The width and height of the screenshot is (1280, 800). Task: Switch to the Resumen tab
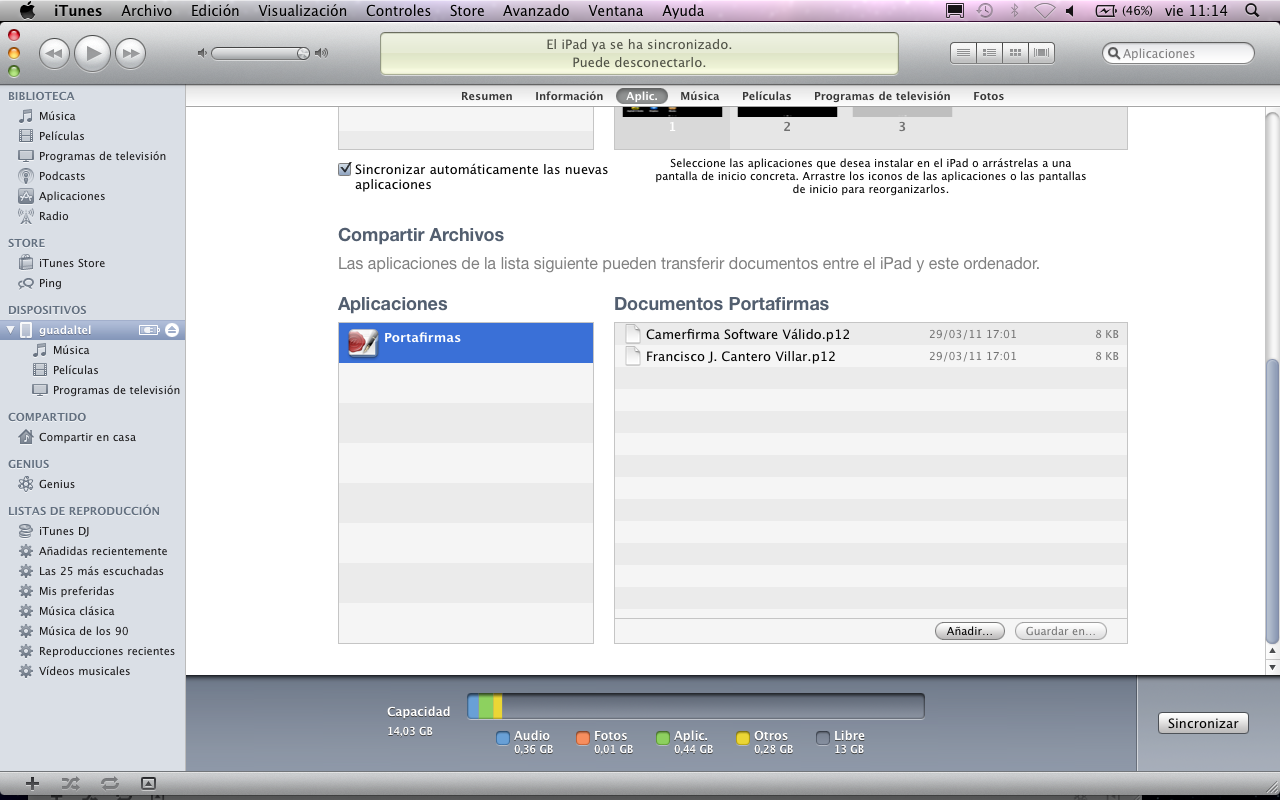point(487,96)
